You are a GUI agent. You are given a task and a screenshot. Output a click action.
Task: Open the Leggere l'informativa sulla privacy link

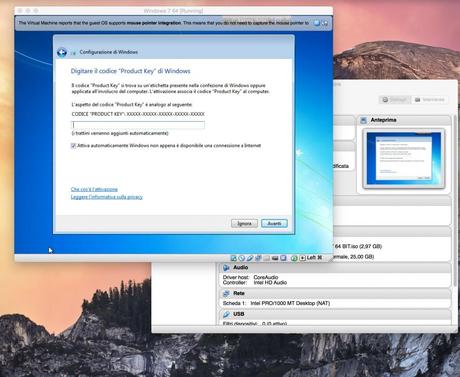coord(107,197)
